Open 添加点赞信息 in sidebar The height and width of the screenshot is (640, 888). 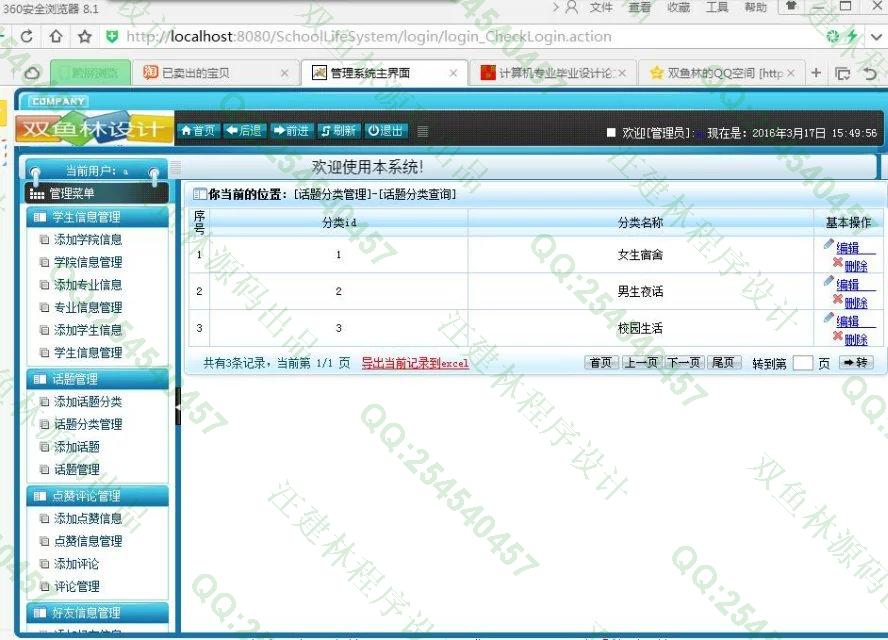click(88, 518)
